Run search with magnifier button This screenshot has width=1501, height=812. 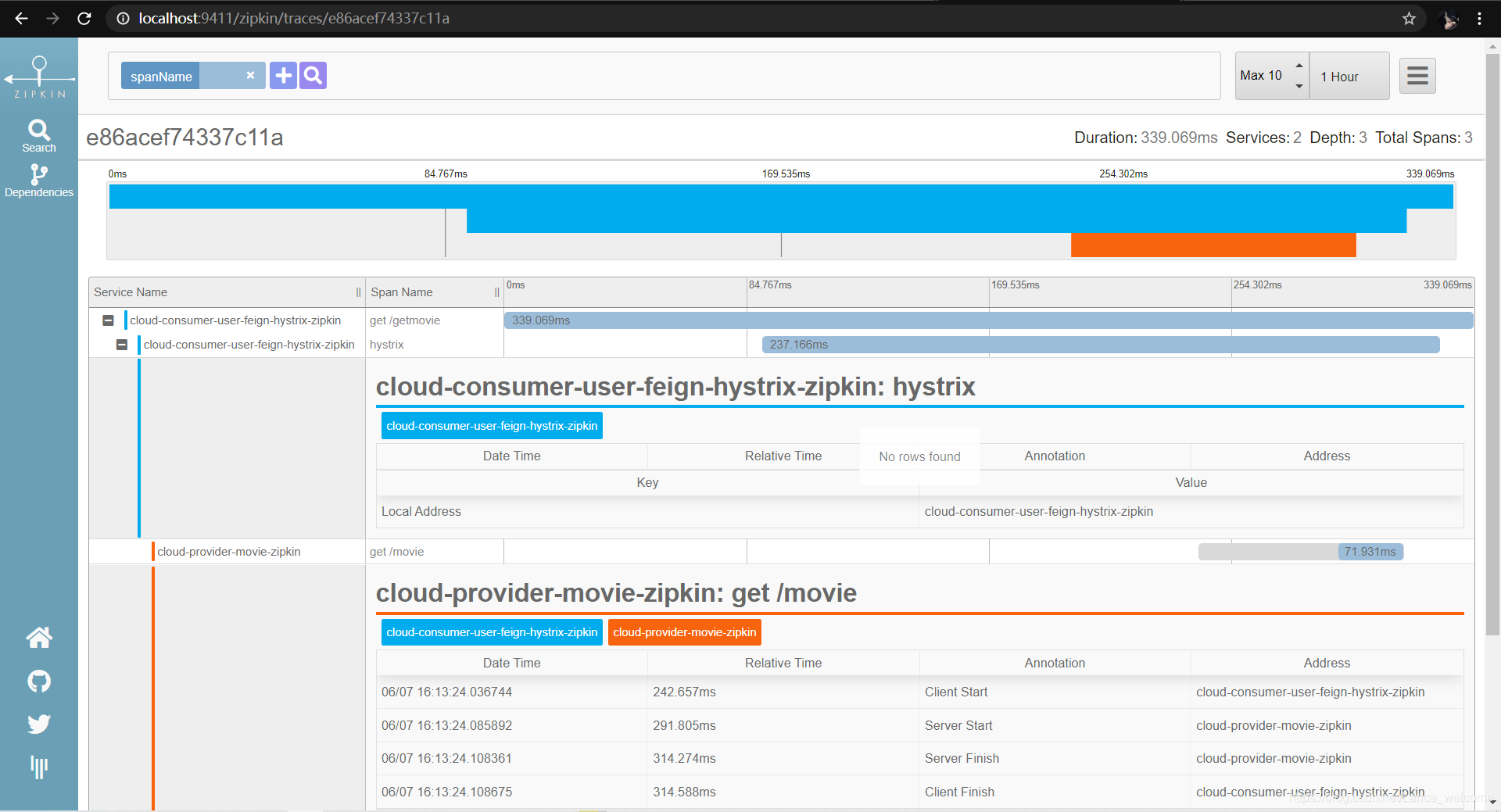click(x=313, y=76)
